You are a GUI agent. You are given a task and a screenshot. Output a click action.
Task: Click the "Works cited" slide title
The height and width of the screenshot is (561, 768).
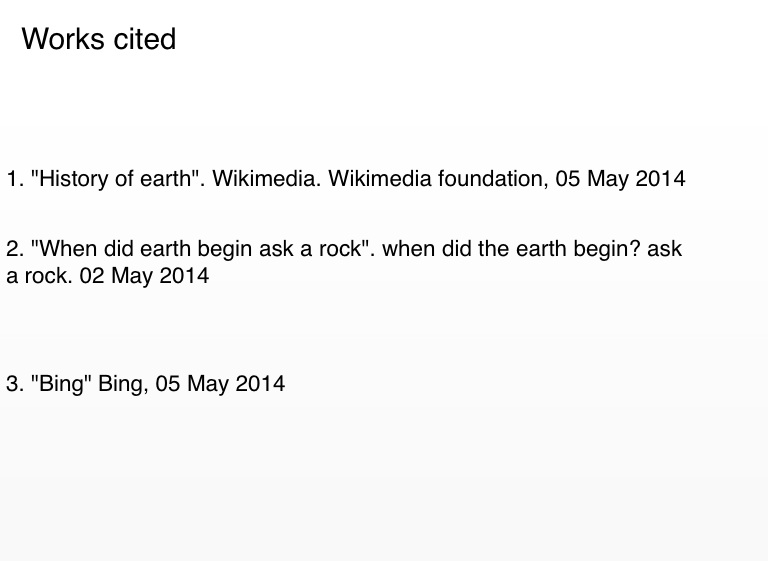tap(99, 39)
